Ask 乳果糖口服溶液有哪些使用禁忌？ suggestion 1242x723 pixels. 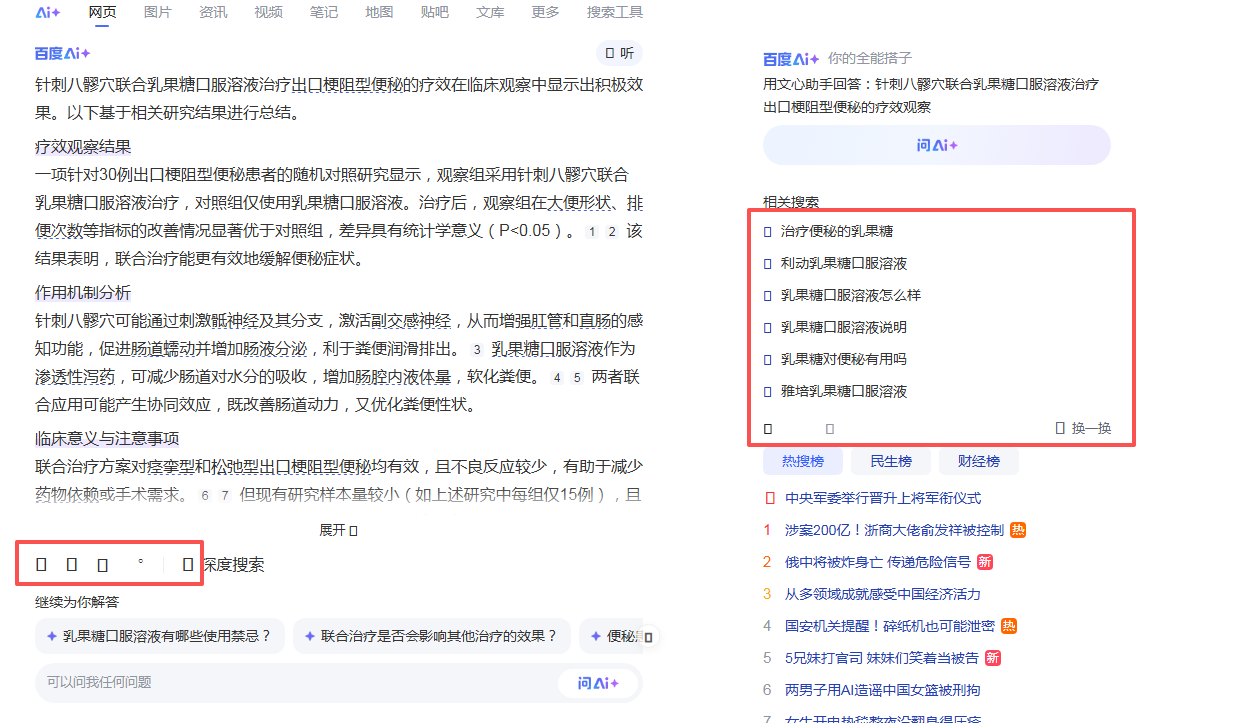(160, 636)
